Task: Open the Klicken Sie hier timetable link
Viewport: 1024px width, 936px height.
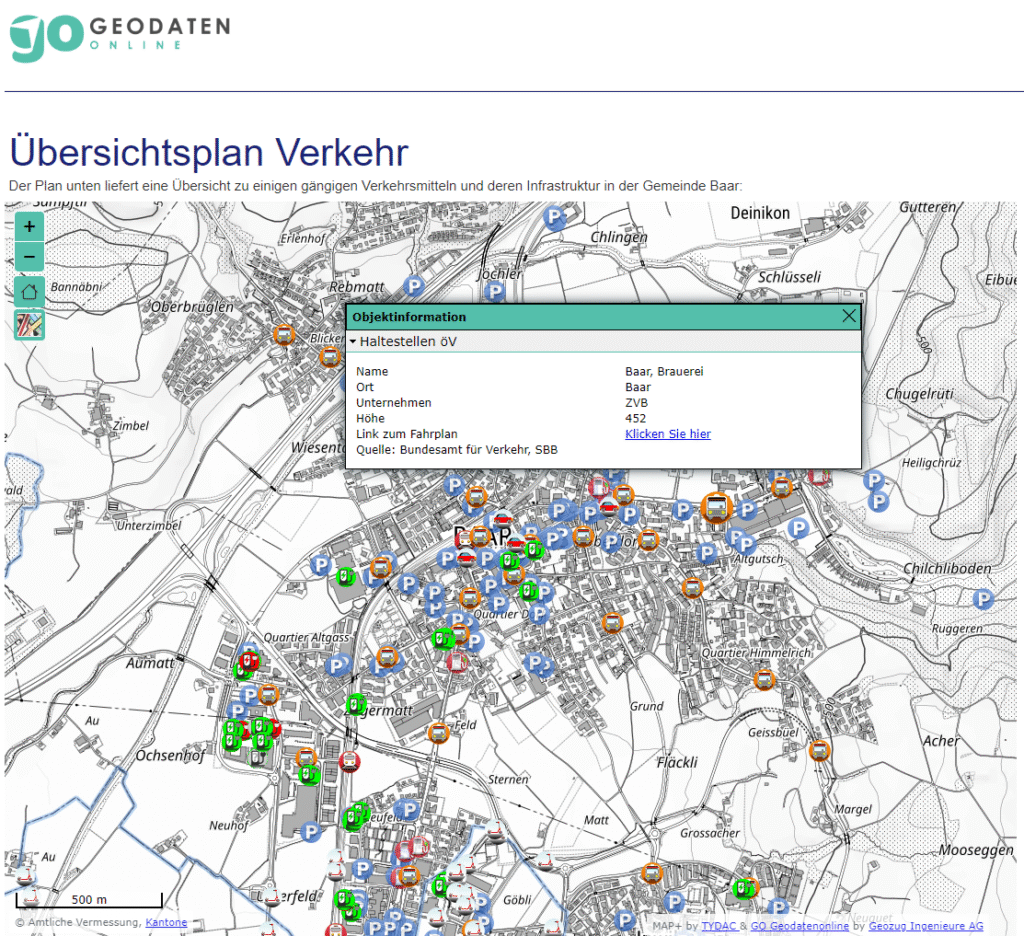Action: [x=667, y=434]
